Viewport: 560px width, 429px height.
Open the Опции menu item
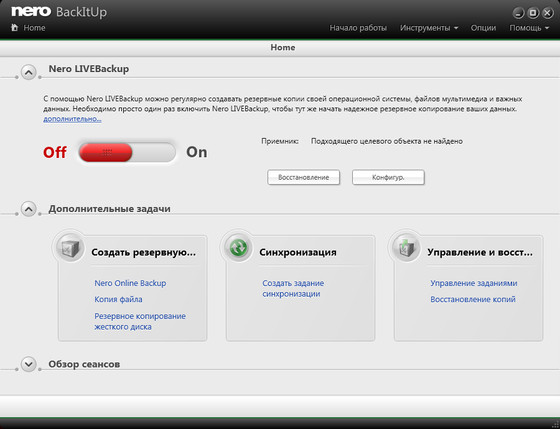click(483, 28)
